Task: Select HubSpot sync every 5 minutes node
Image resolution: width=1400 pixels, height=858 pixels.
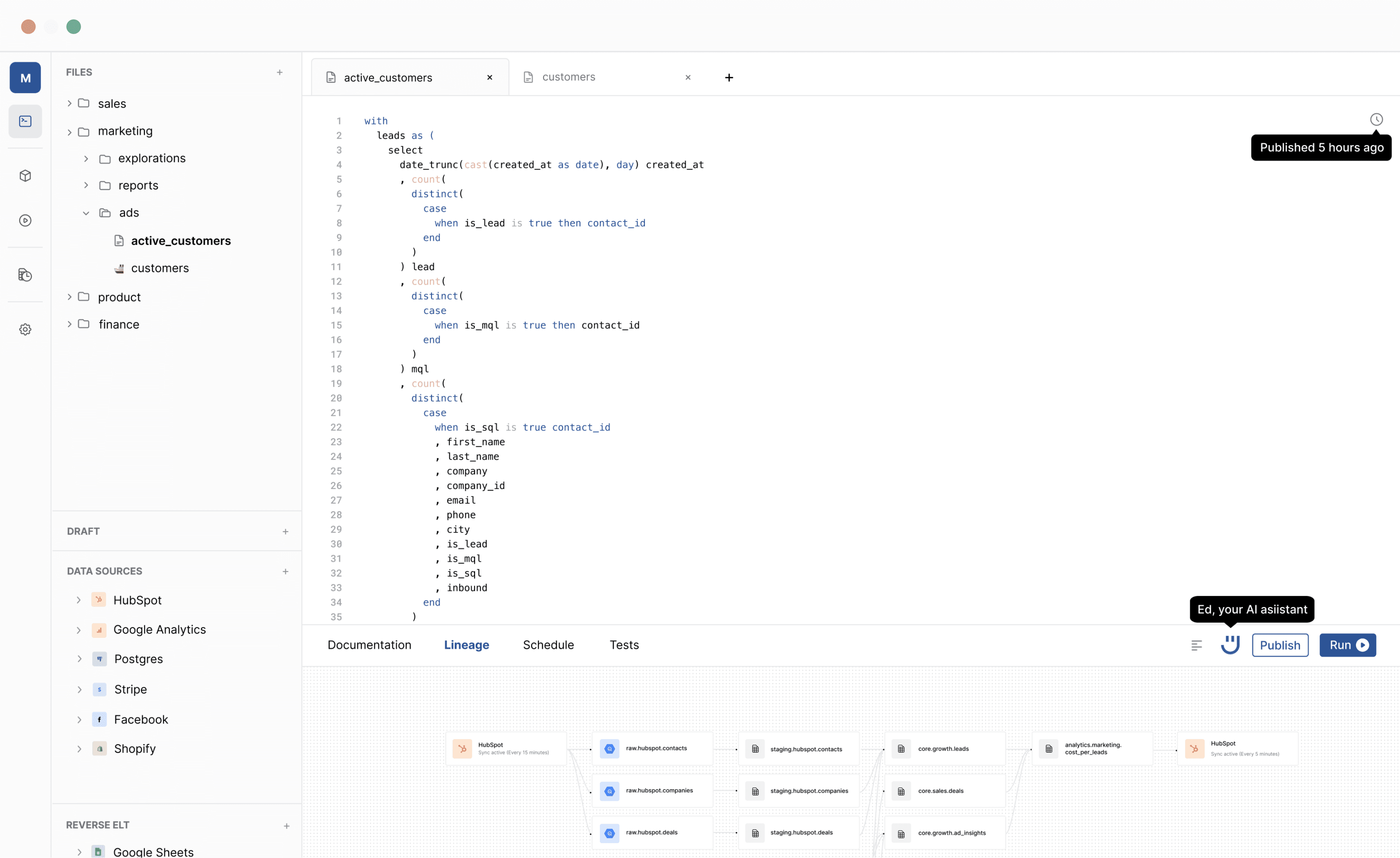Action: tap(1238, 748)
